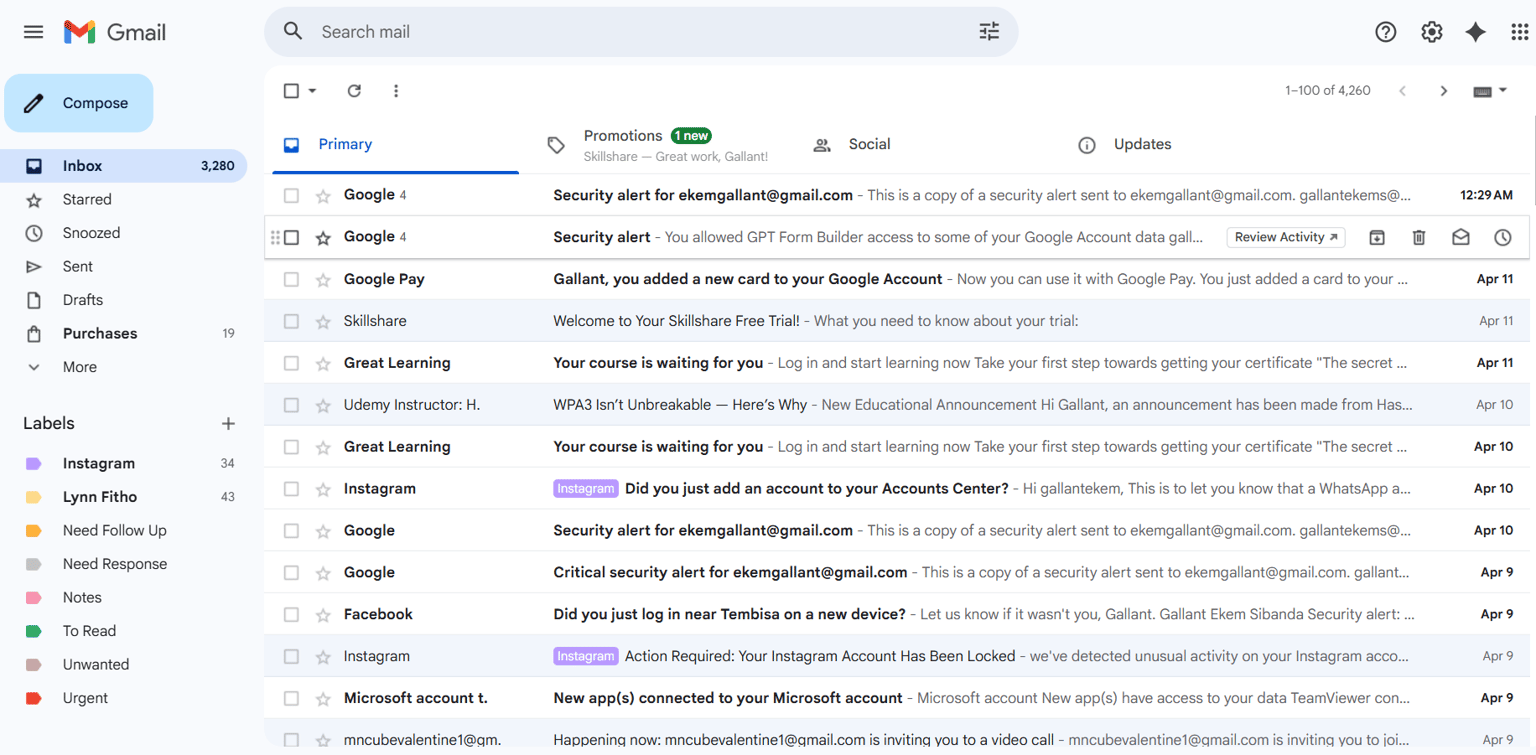This screenshot has height=755, width=1536.
Task: Star the Critical security alert email
Action: pos(323,573)
